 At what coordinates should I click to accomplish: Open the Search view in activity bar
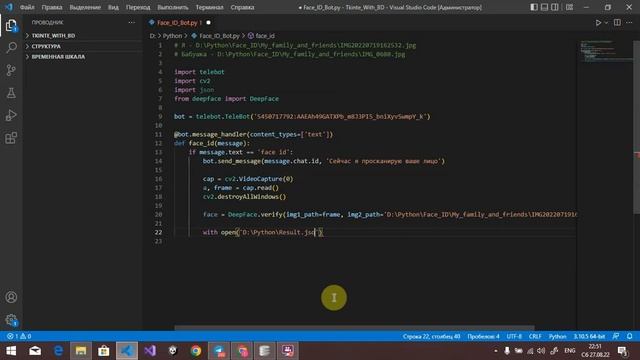click(11, 47)
